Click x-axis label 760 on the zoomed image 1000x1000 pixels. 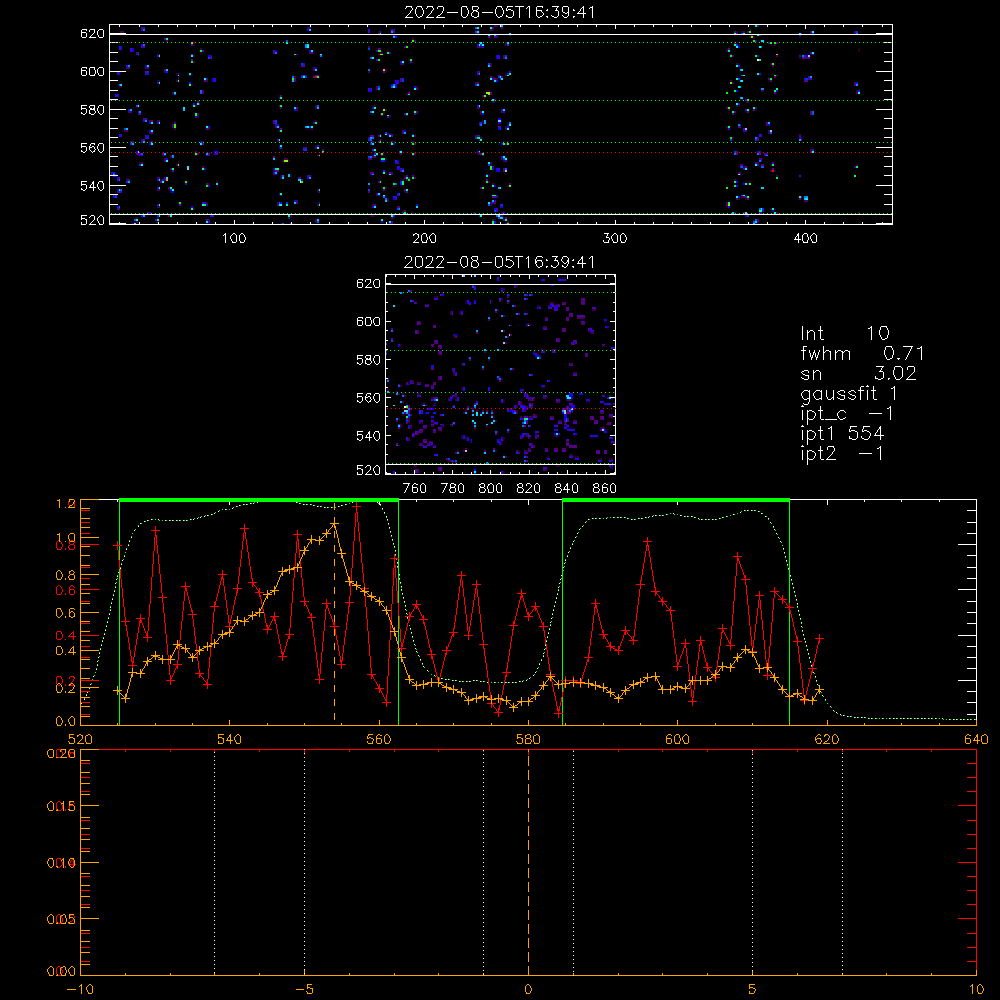coord(415,489)
